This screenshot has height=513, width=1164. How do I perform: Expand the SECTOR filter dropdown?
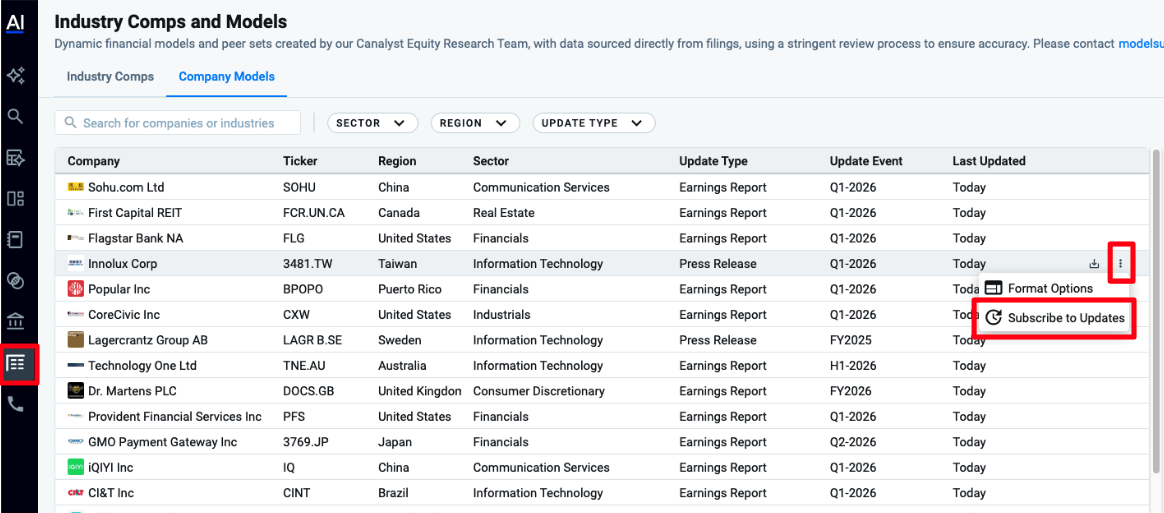pos(372,123)
